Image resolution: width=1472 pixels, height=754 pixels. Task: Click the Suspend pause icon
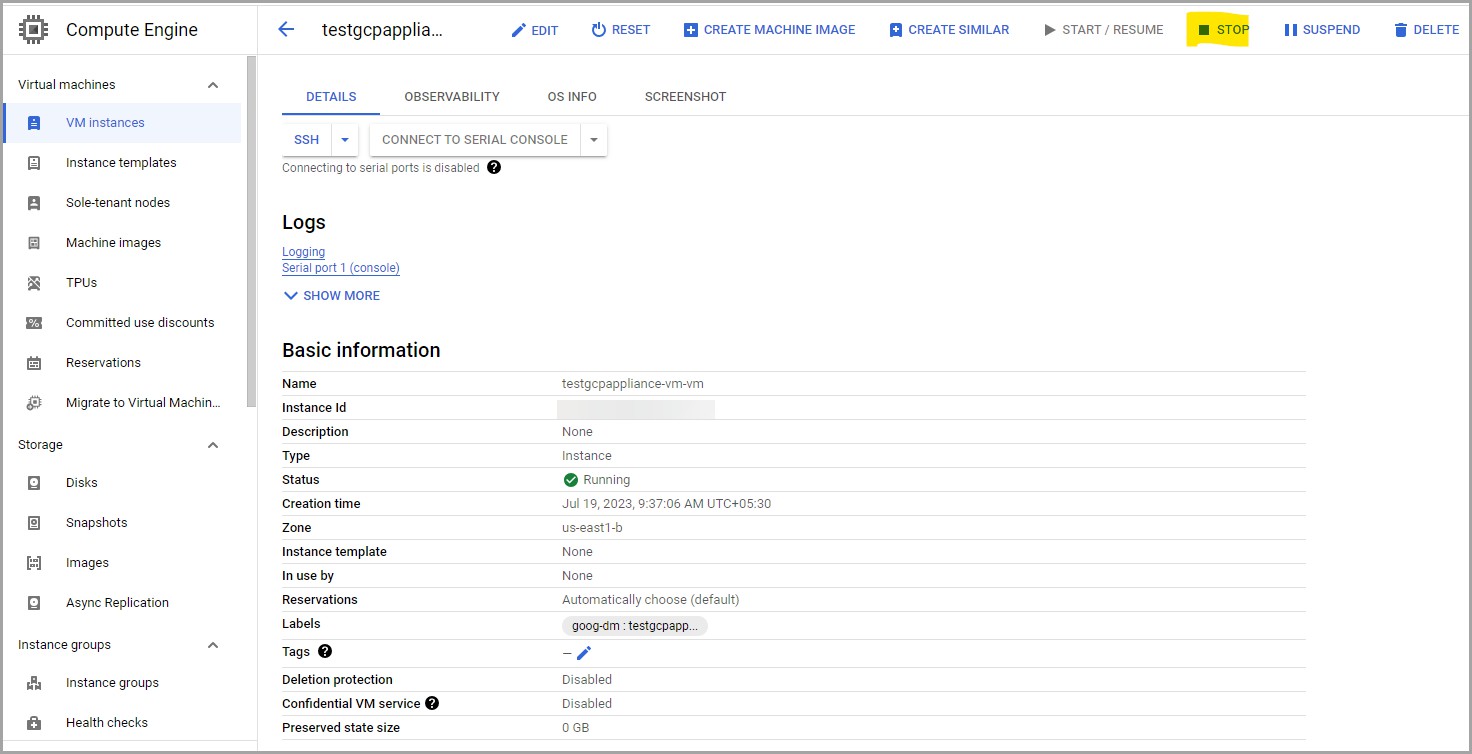pos(1290,30)
